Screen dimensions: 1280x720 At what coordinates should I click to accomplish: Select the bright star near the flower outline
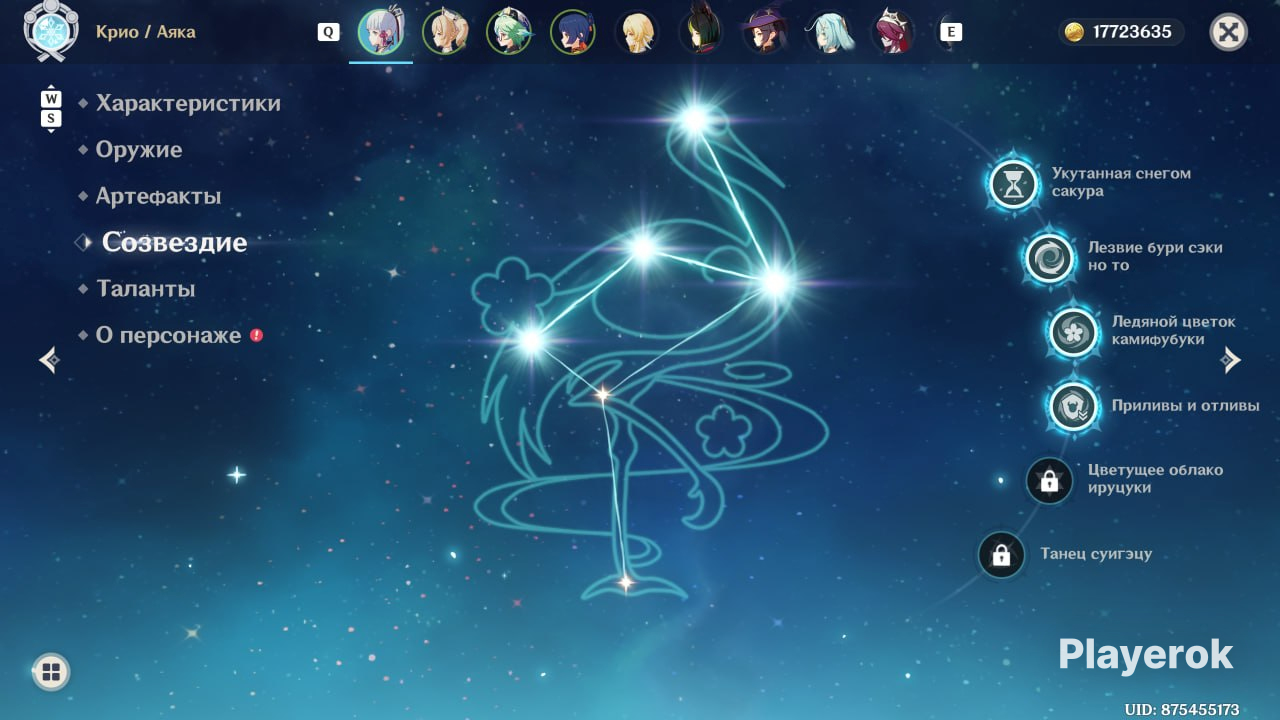pyautogui.click(x=531, y=341)
